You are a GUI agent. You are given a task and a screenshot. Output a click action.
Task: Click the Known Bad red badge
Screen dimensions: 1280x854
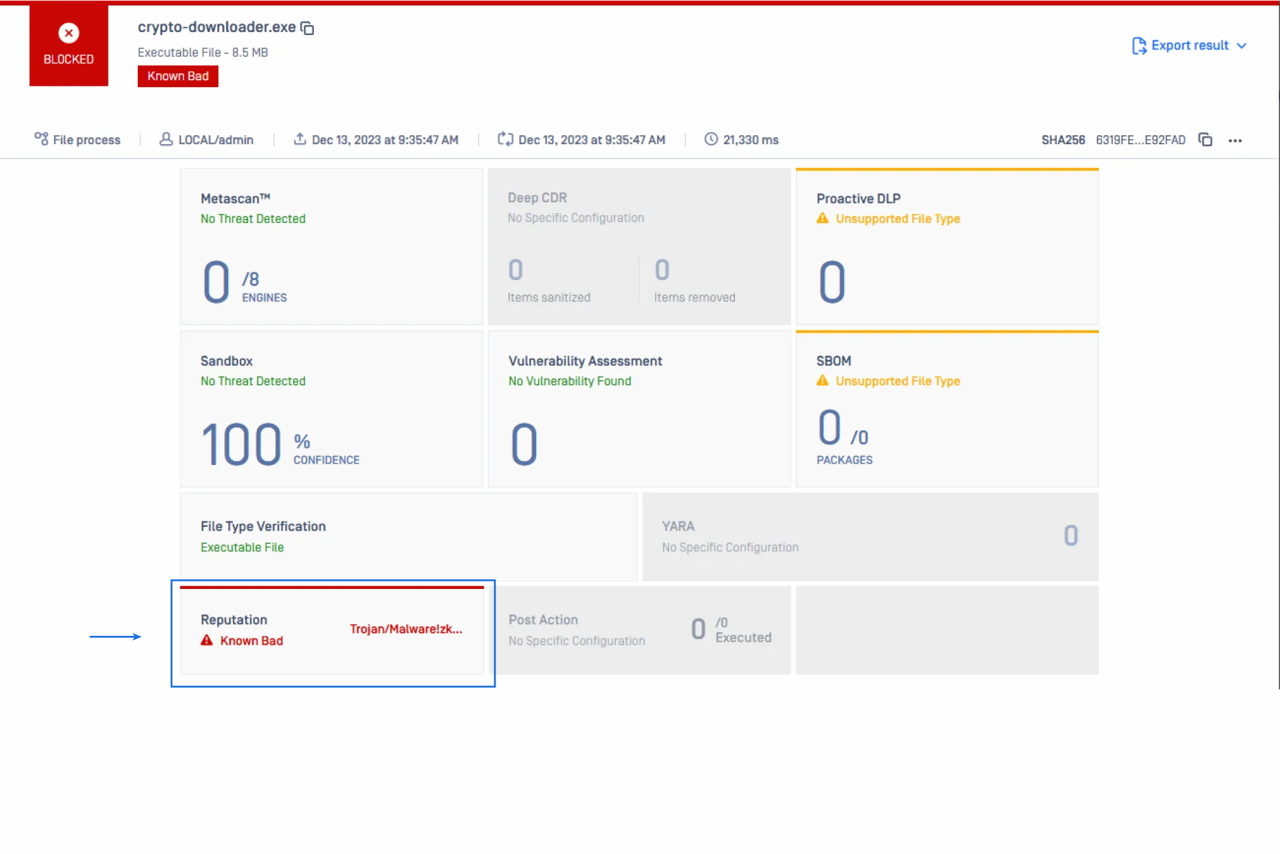tap(178, 76)
